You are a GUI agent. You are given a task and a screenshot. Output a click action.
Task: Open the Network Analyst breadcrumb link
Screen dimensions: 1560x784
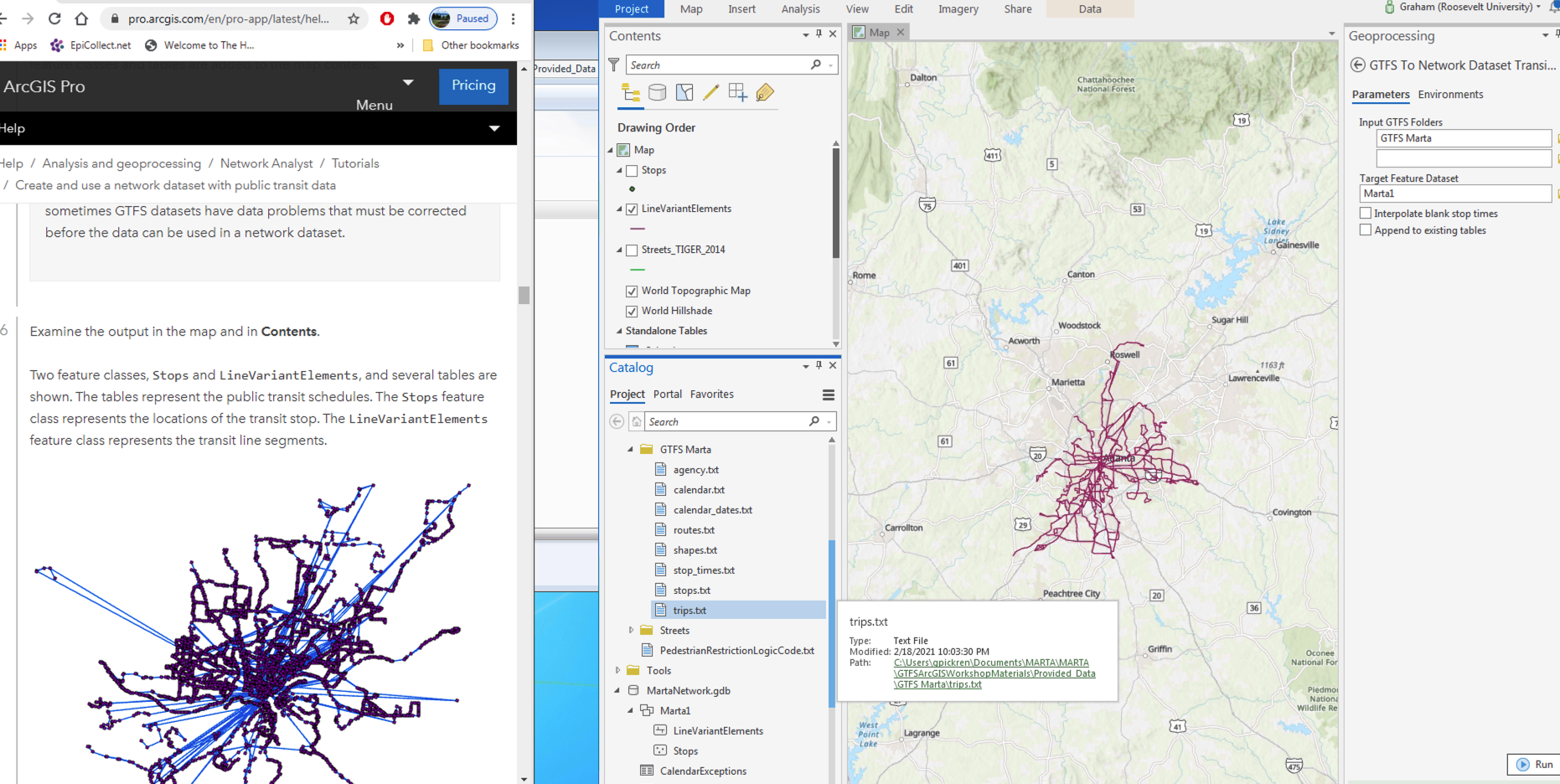click(266, 163)
